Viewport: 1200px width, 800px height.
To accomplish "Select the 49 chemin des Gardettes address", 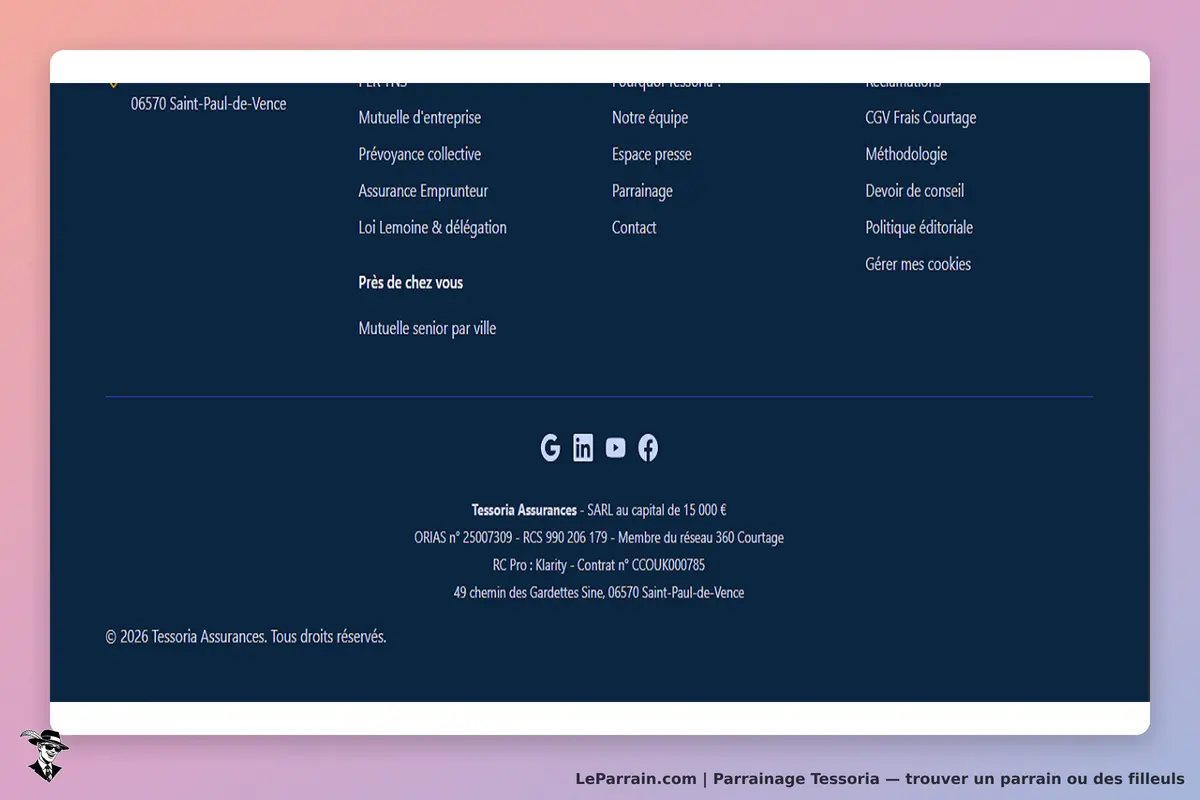I will coord(599,593).
